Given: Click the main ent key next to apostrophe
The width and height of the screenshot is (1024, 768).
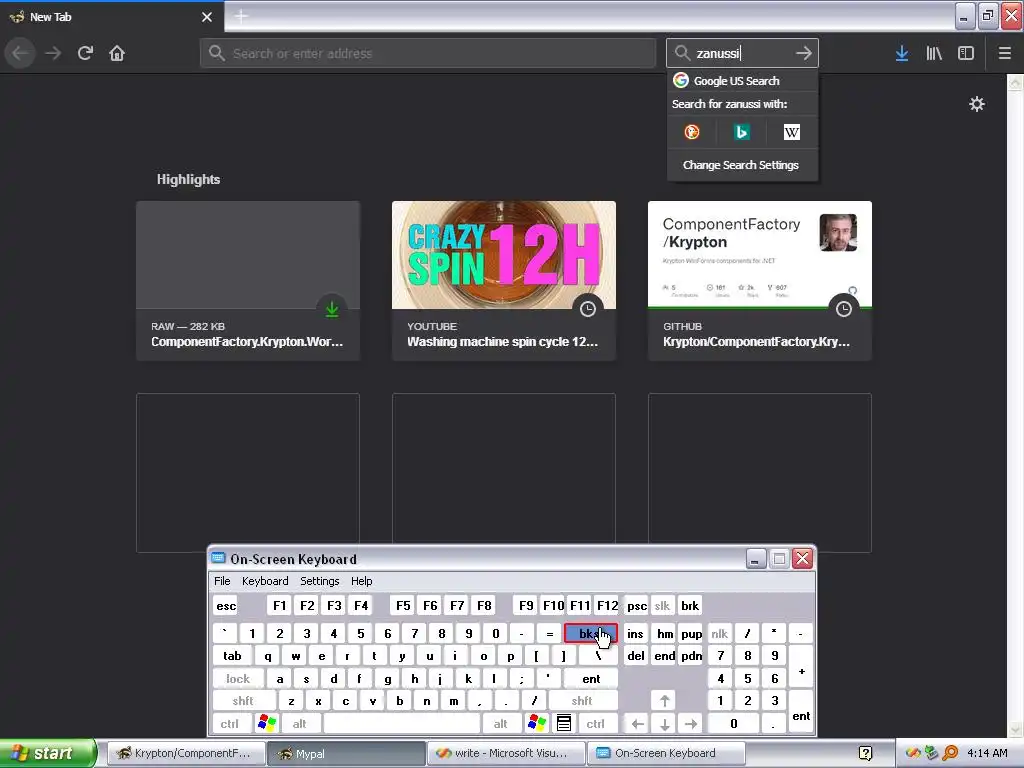Looking at the screenshot, I should pyautogui.click(x=591, y=679).
